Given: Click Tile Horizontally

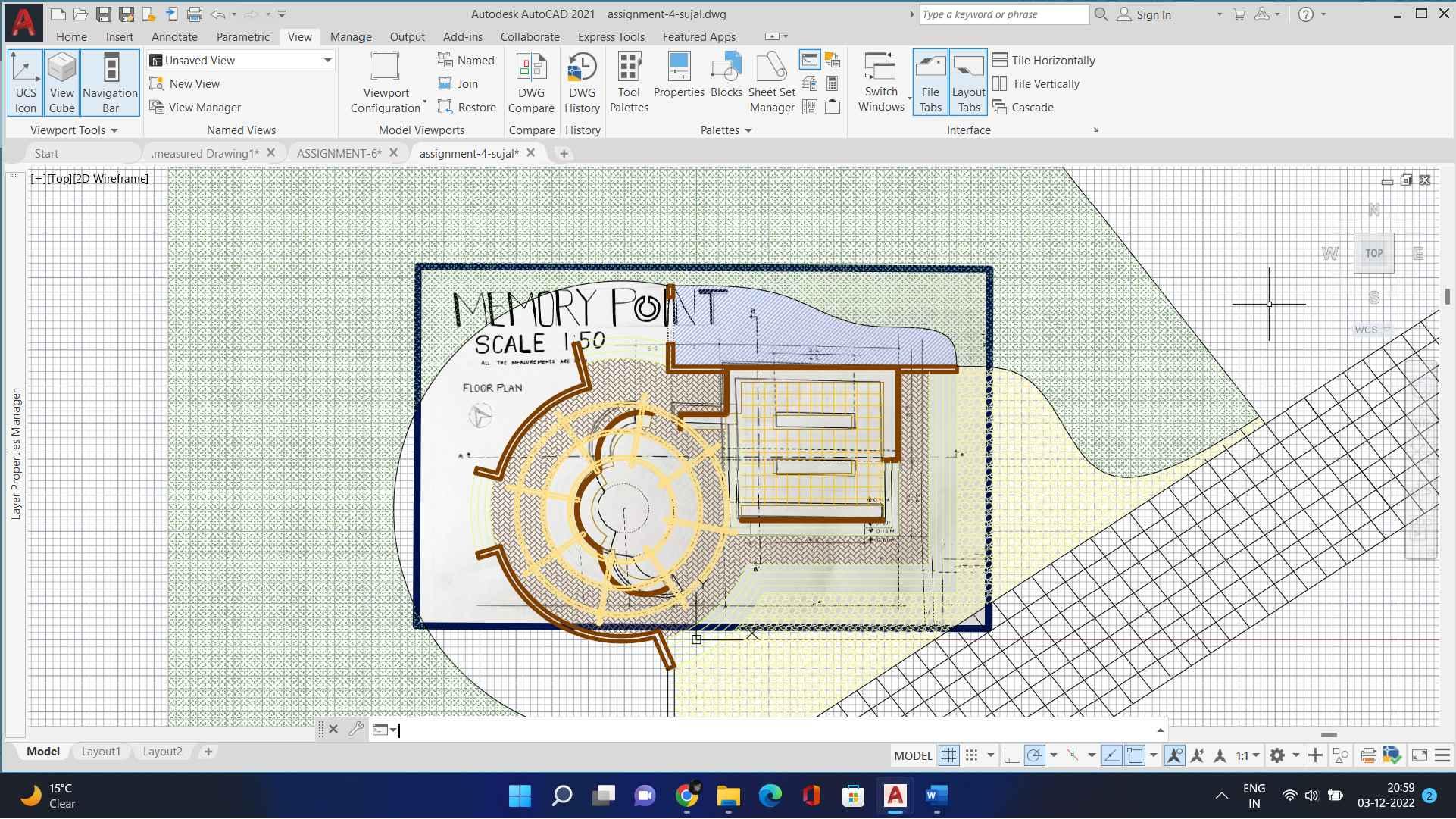Looking at the screenshot, I should point(1045,61).
